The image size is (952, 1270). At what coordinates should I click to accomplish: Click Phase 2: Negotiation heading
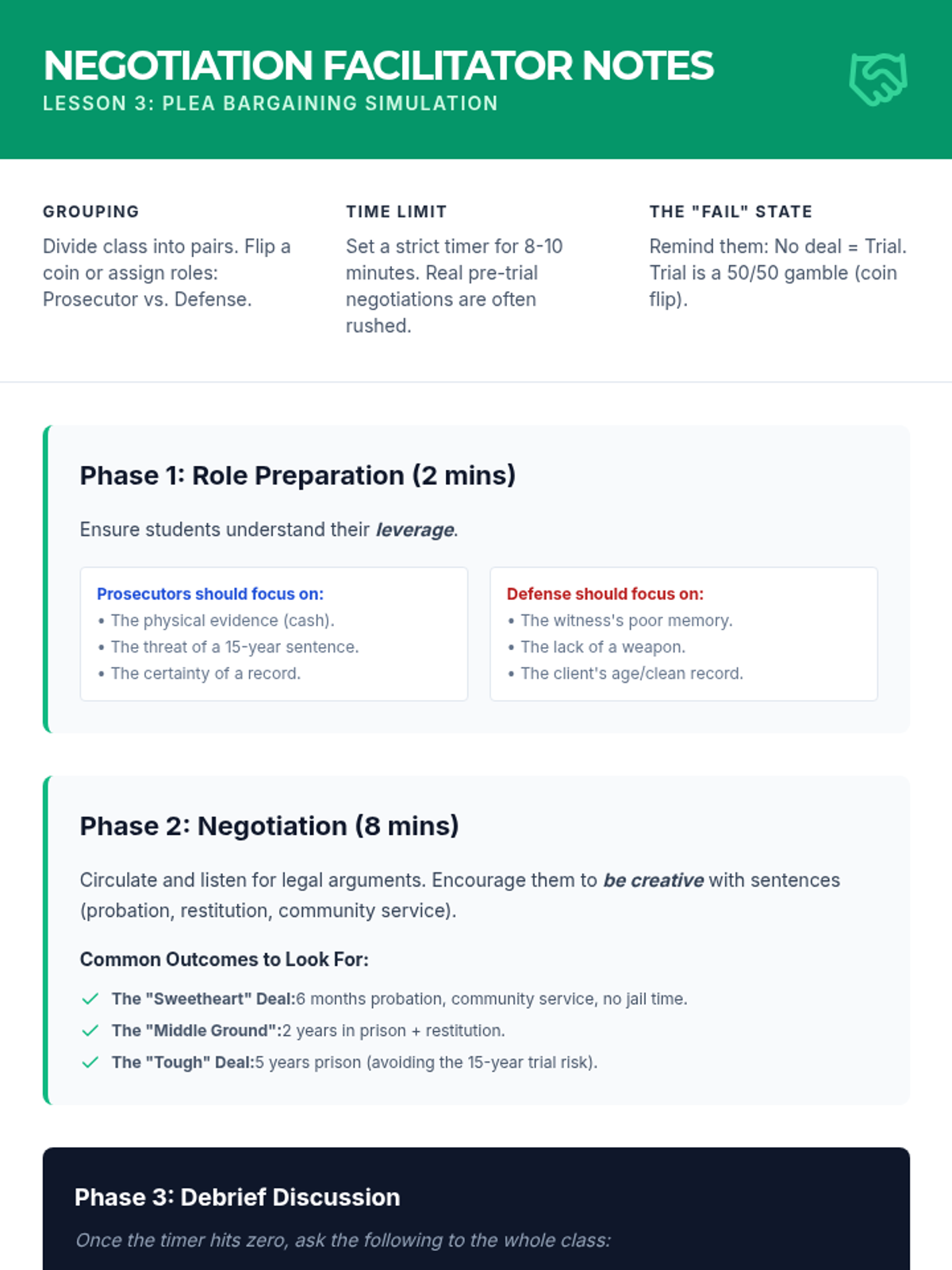(x=270, y=826)
